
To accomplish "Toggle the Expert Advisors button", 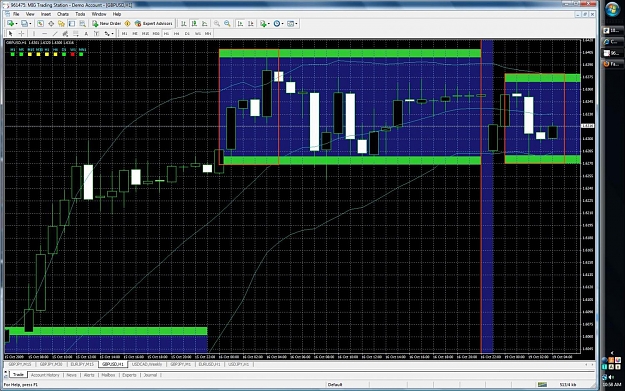I will tap(153, 24).
